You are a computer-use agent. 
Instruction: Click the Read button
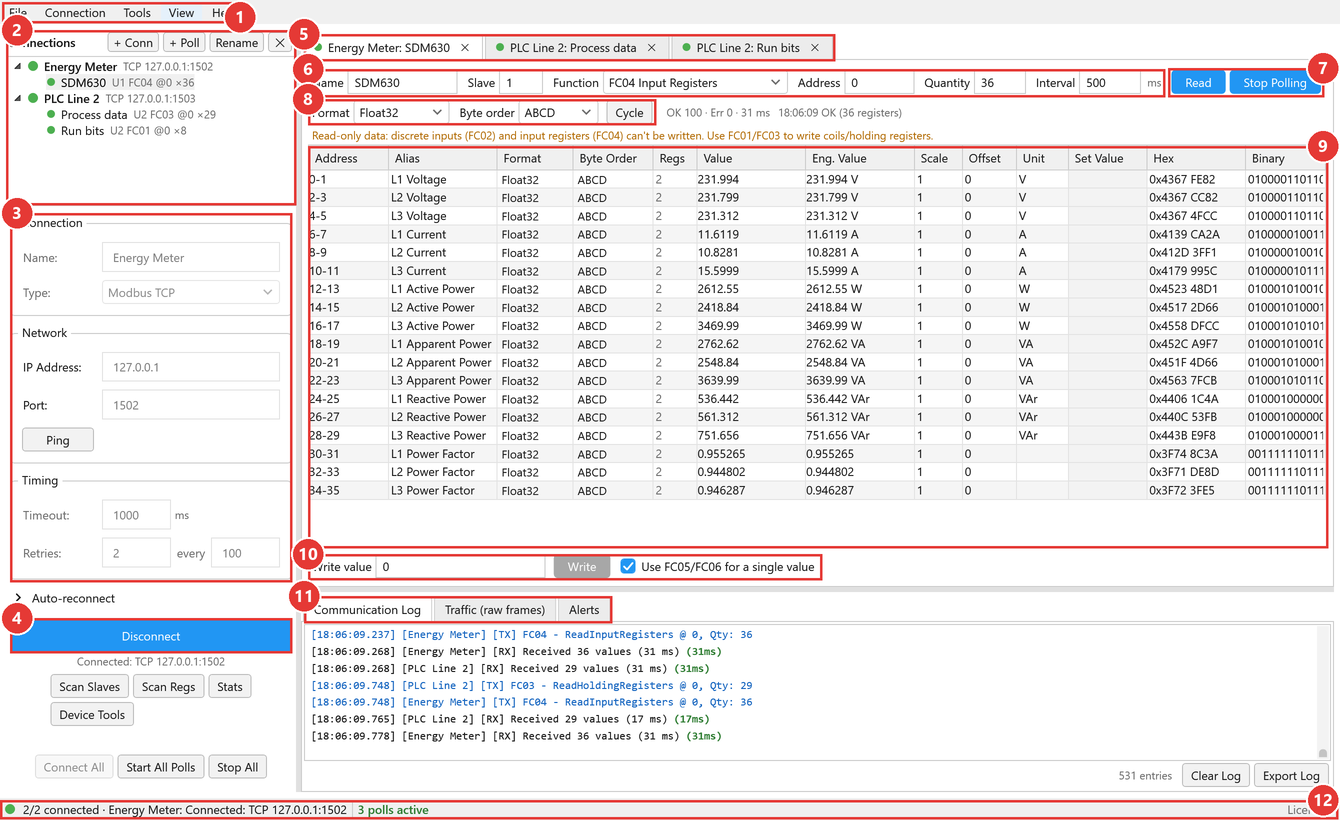(1198, 83)
